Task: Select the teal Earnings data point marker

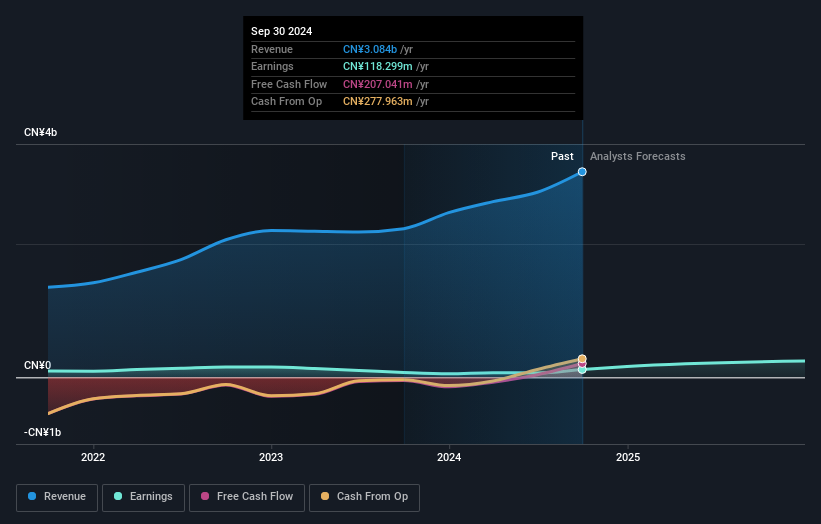Action: 582,370
